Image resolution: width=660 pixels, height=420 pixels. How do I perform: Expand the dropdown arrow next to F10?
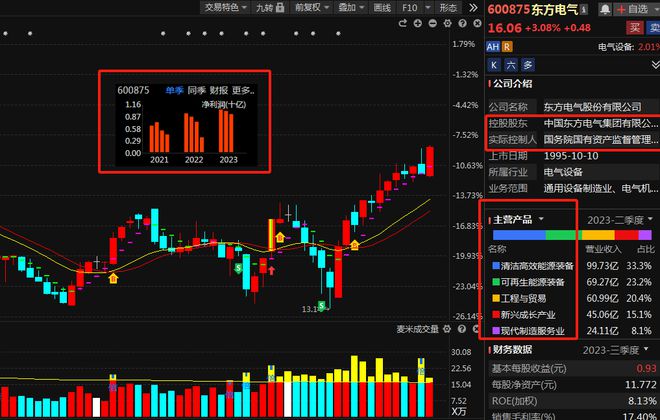(x=428, y=7)
